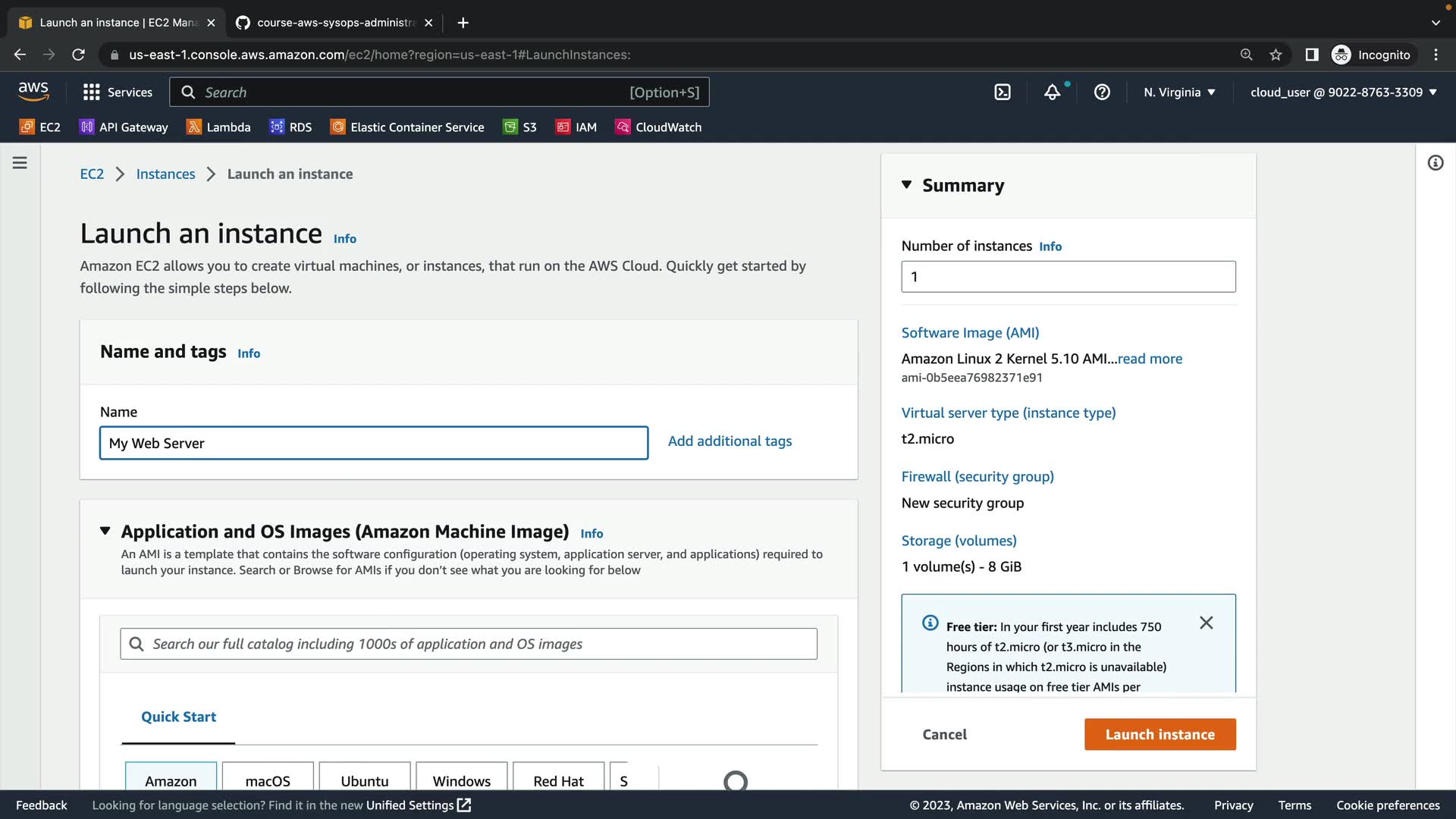Dismiss the Free tier info box

[1206, 623]
